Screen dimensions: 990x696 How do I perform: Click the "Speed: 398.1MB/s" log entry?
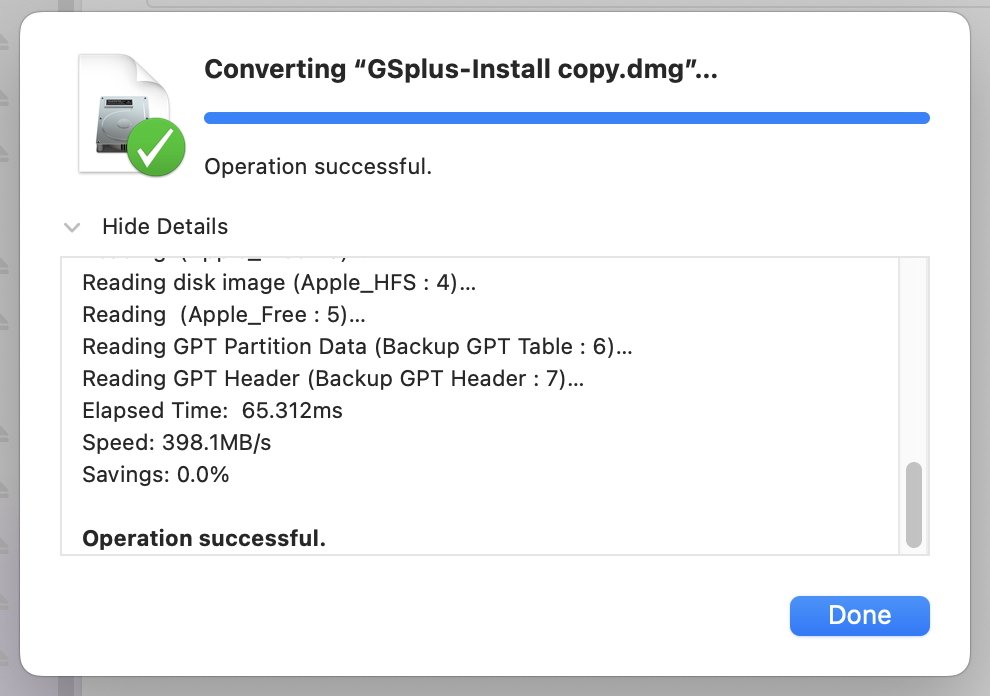pos(176,443)
